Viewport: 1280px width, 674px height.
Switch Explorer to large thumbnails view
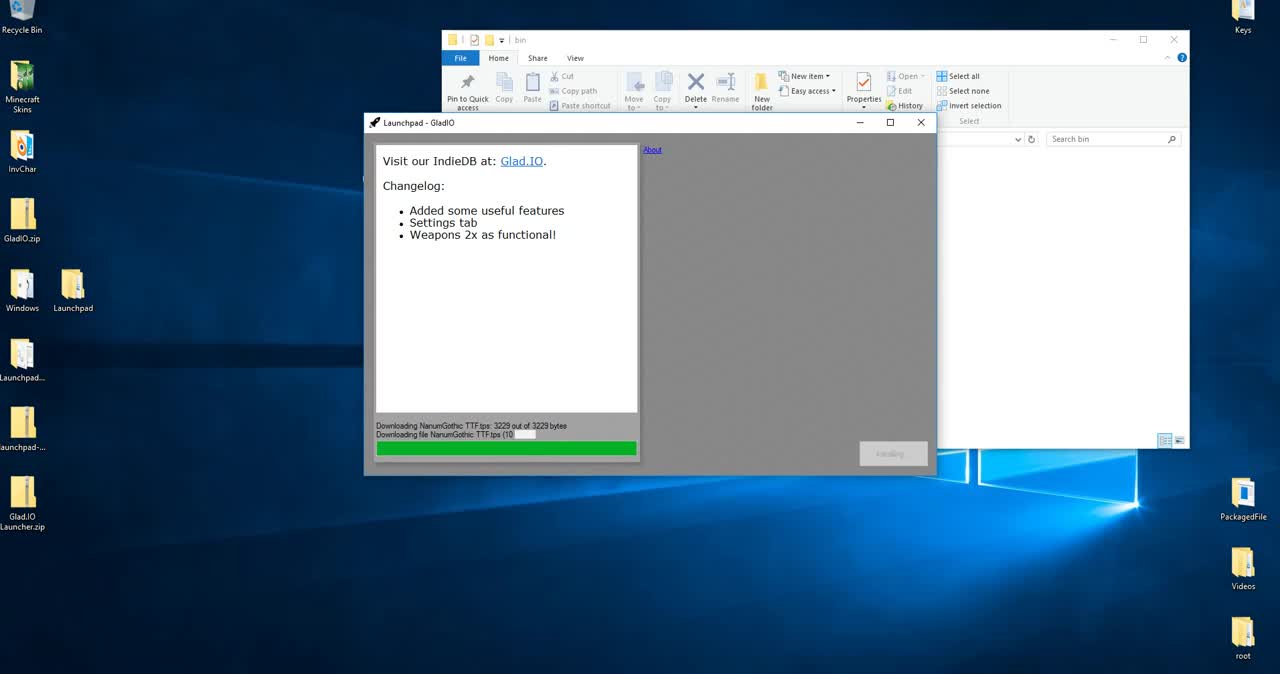coord(1179,441)
